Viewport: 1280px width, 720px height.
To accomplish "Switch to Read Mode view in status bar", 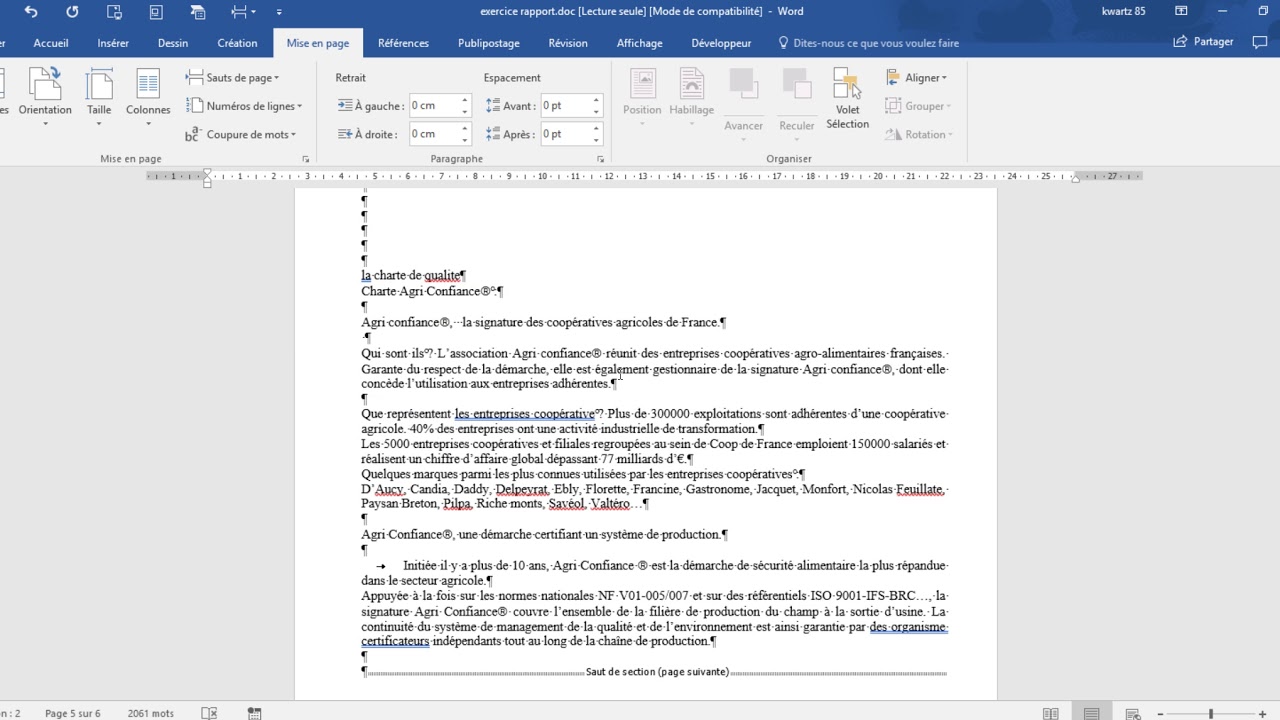I will point(1050,713).
